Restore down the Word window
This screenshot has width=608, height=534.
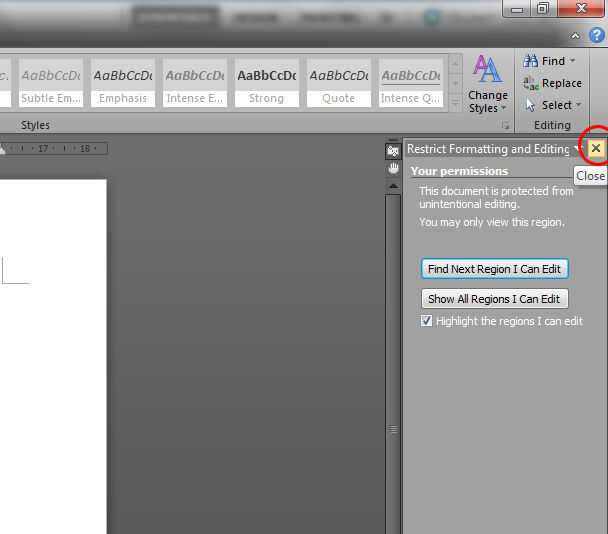click(543, 9)
